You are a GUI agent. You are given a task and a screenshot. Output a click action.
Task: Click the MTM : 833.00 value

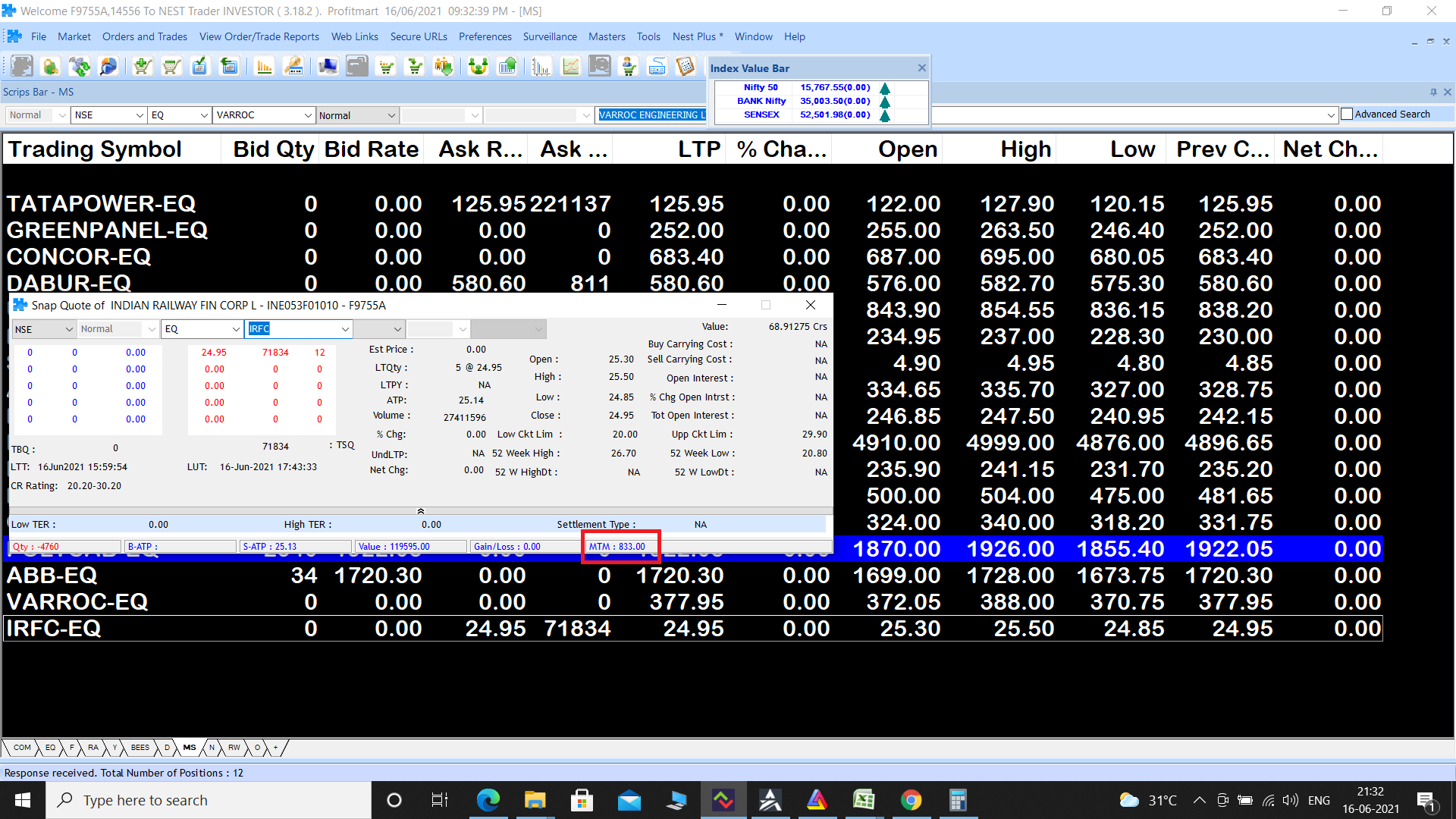point(617,546)
